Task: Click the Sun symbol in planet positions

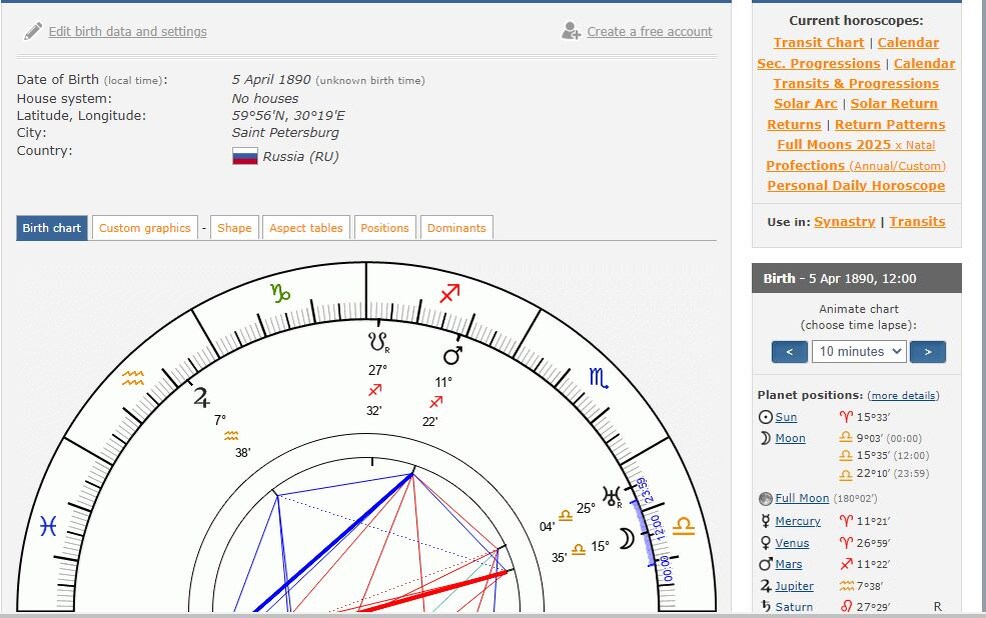Action: coord(765,417)
